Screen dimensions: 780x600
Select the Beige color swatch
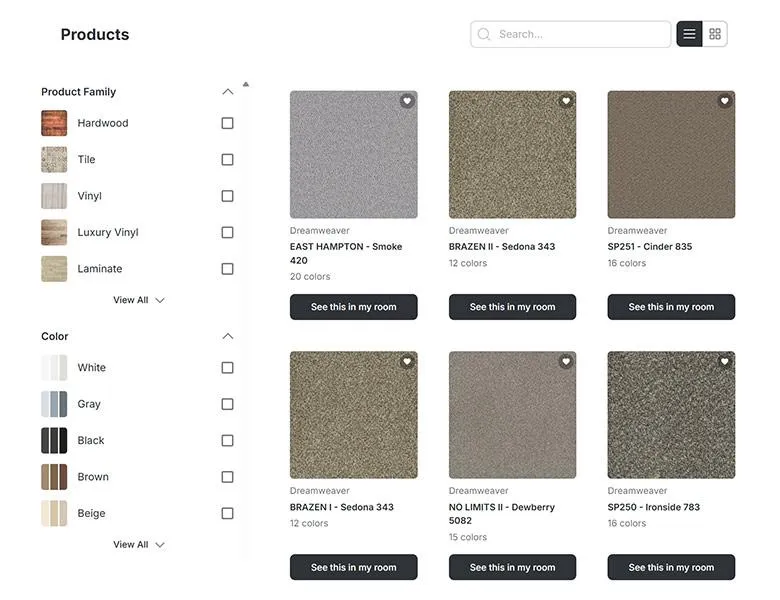[54, 513]
